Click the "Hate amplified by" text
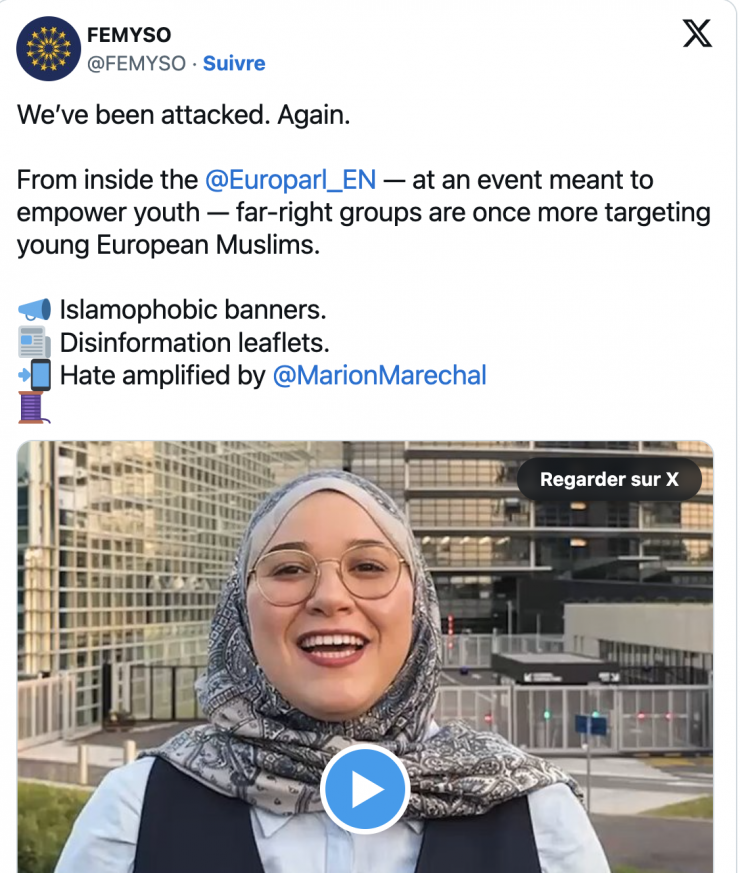This screenshot has height=873, width=740. click(x=163, y=375)
